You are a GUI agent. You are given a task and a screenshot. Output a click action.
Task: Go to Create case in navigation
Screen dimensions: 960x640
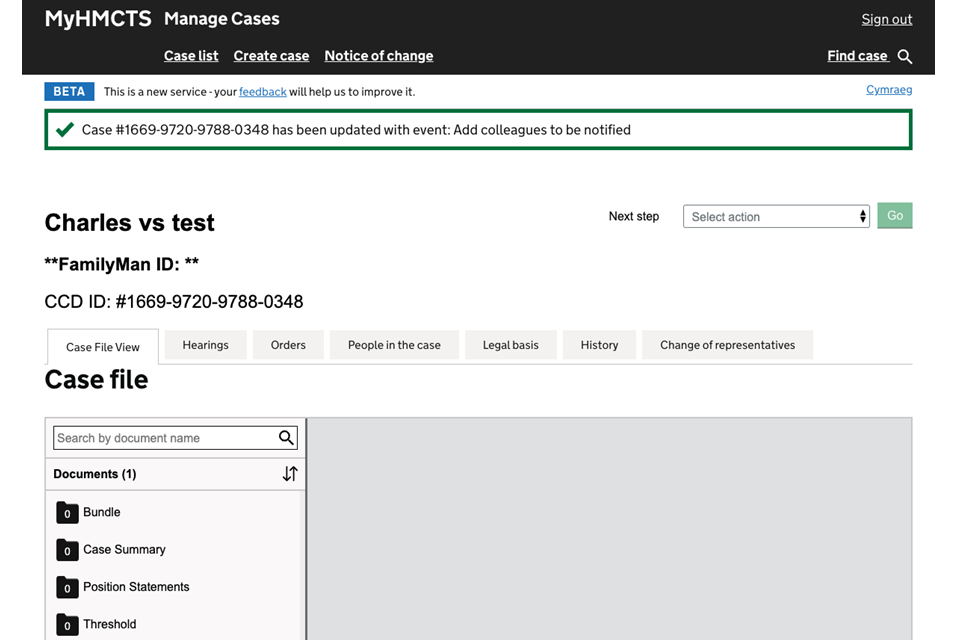(271, 56)
